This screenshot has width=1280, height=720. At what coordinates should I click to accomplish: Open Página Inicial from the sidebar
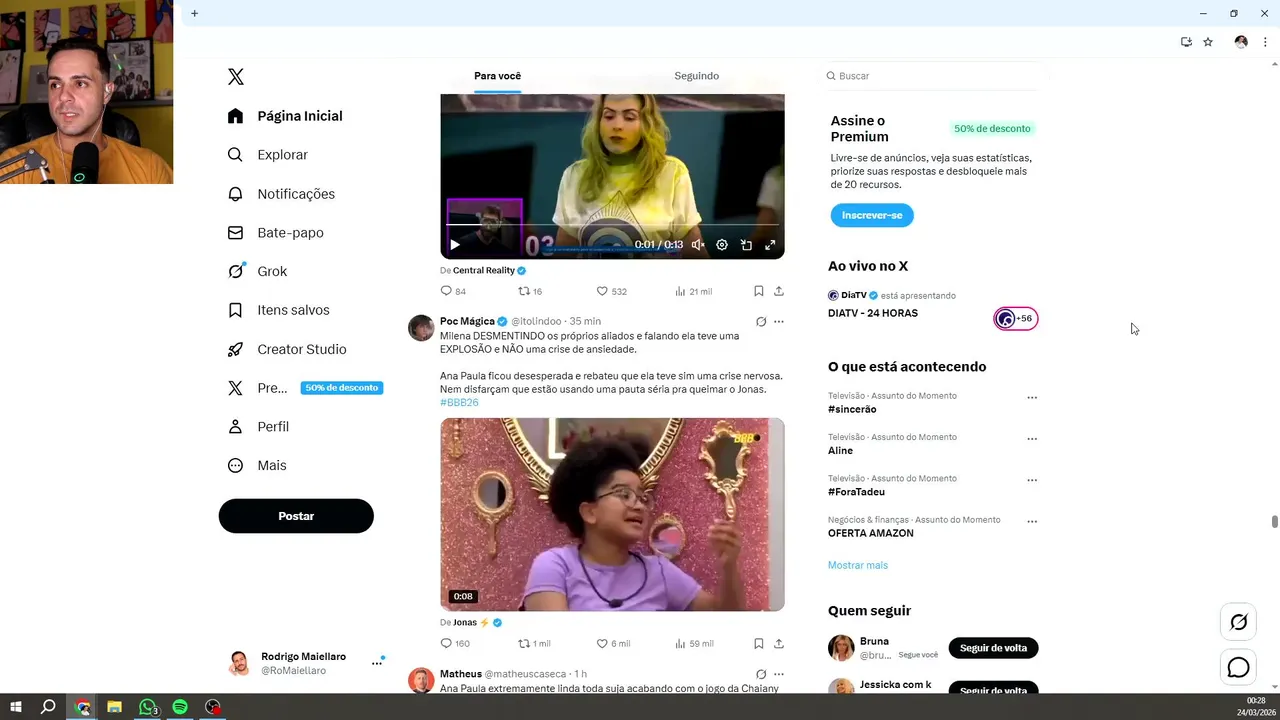pyautogui.click(x=285, y=116)
